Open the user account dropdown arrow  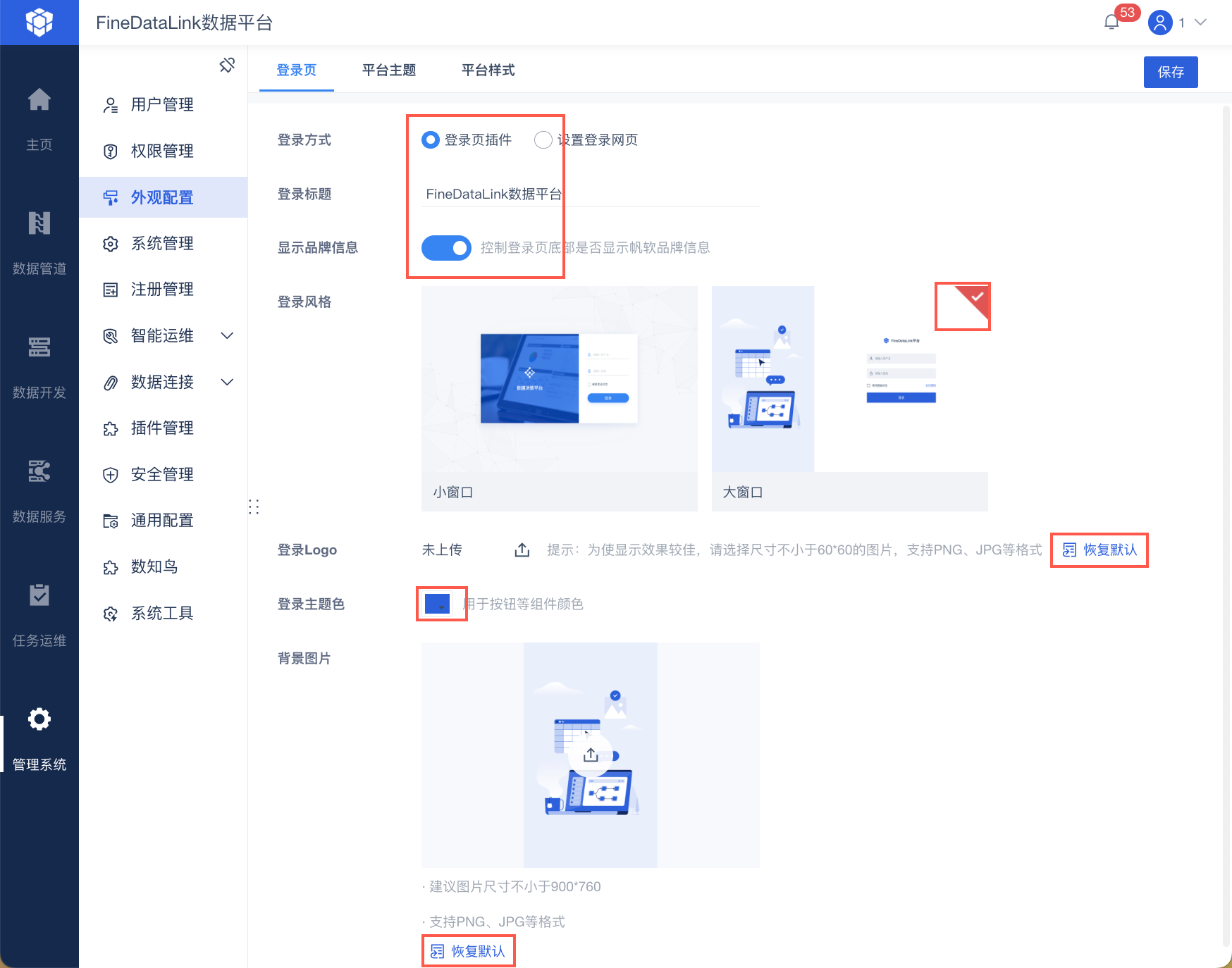[1201, 23]
